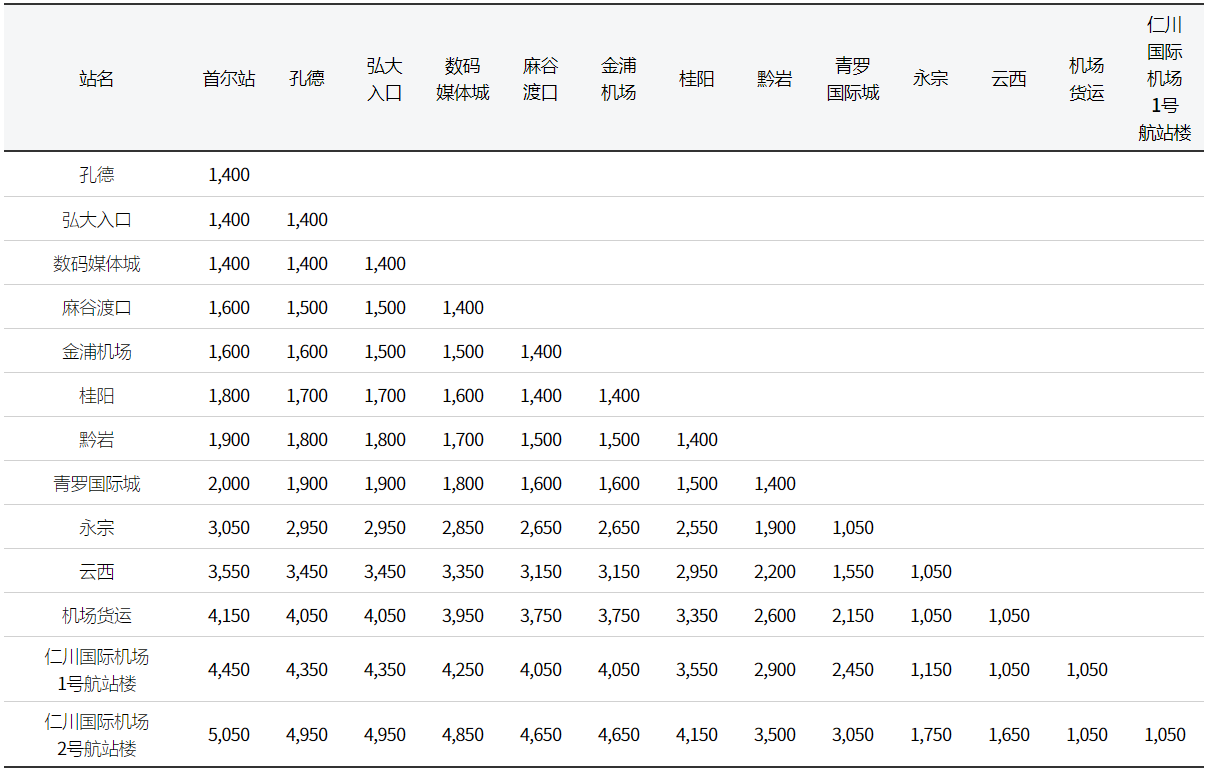Click the 青罗国际城 column header
This screenshot has height=769, width=1206.
(x=853, y=79)
